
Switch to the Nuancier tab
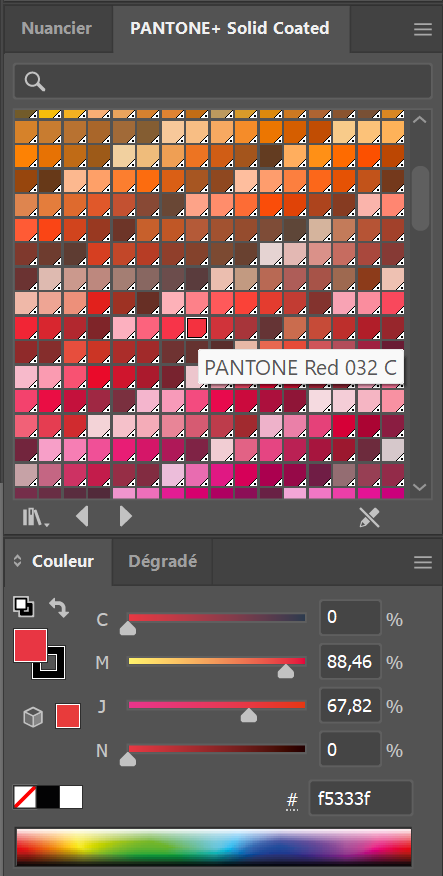(x=56, y=28)
